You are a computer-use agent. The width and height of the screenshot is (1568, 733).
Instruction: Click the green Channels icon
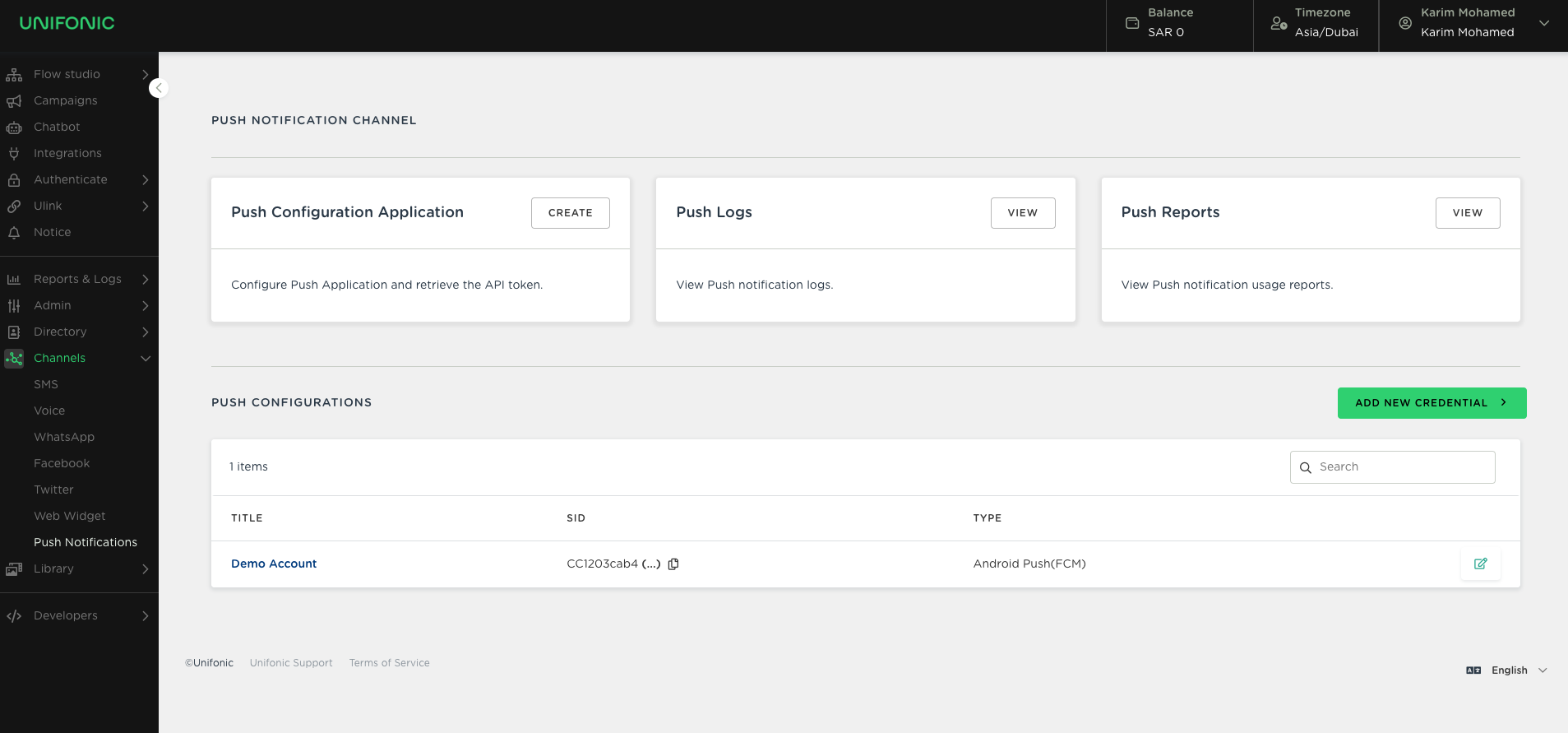pos(14,359)
